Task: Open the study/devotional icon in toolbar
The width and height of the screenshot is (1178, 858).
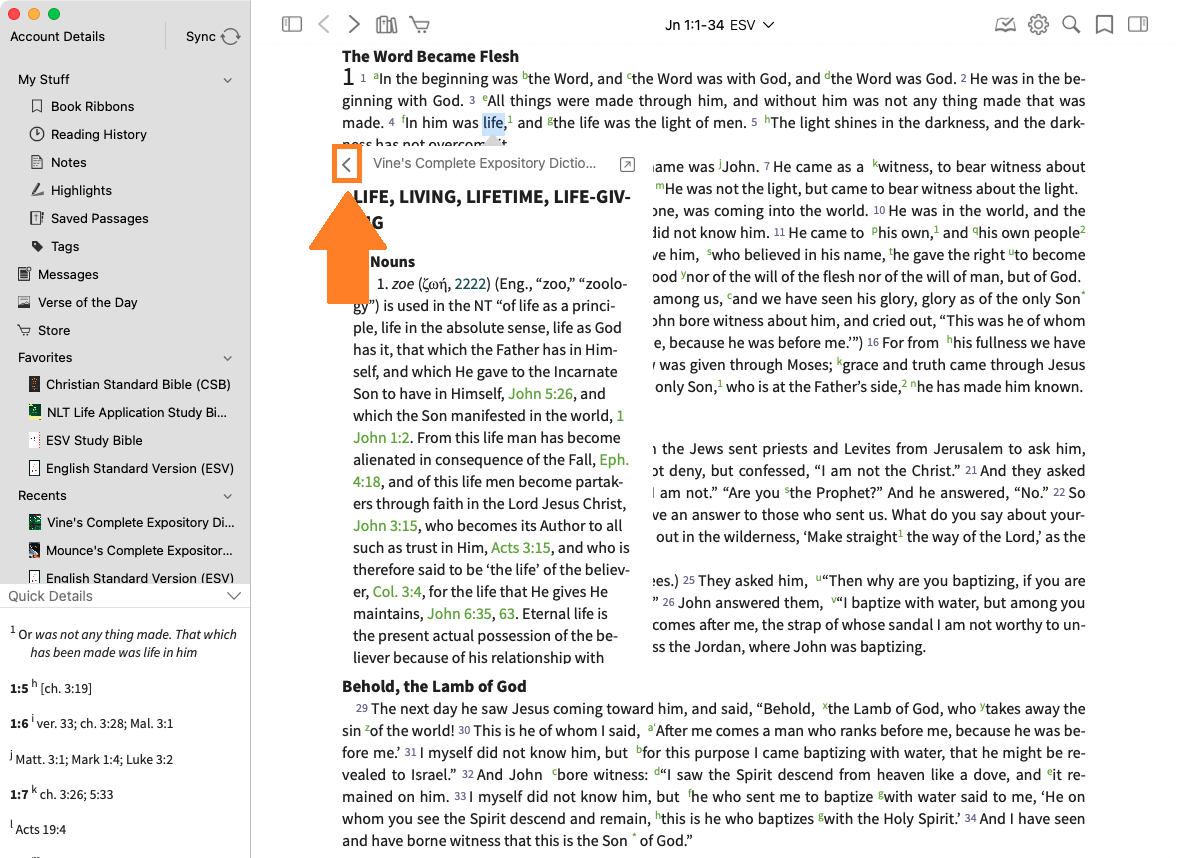Action: click(1005, 25)
